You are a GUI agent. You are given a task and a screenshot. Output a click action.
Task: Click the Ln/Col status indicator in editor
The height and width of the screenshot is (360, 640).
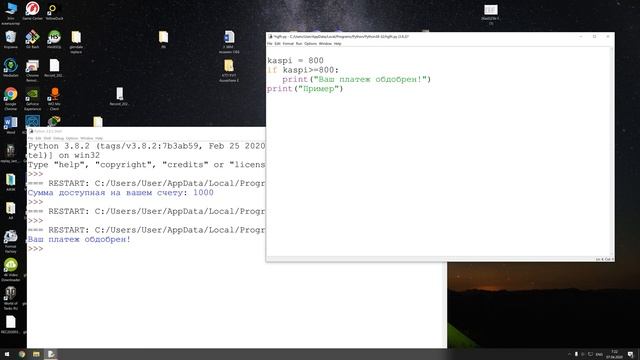(x=604, y=259)
